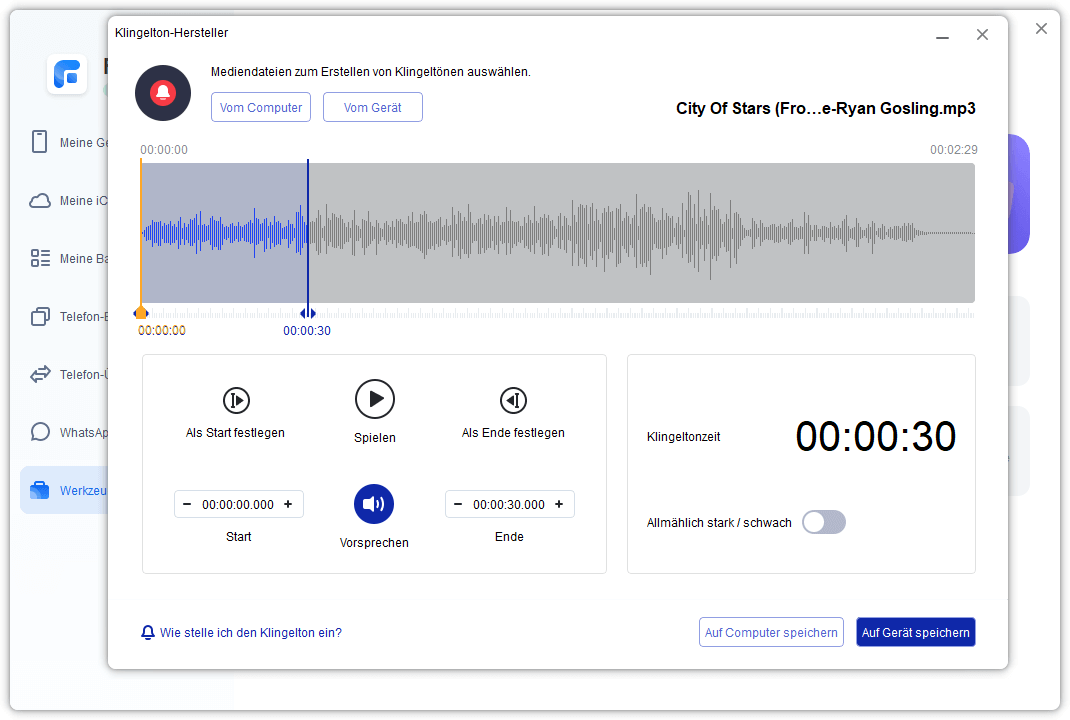1070x720 pixels.
Task: Select the WhatsApp chat icon in sidebar
Action: (40, 432)
